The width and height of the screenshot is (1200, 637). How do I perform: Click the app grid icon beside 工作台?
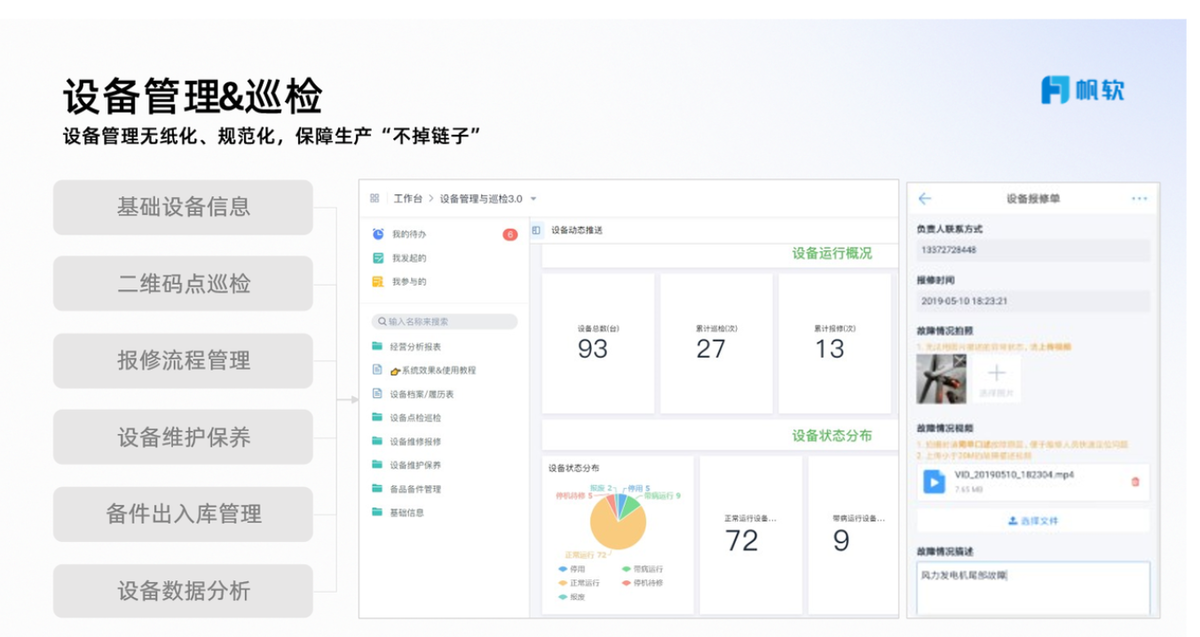[374, 198]
